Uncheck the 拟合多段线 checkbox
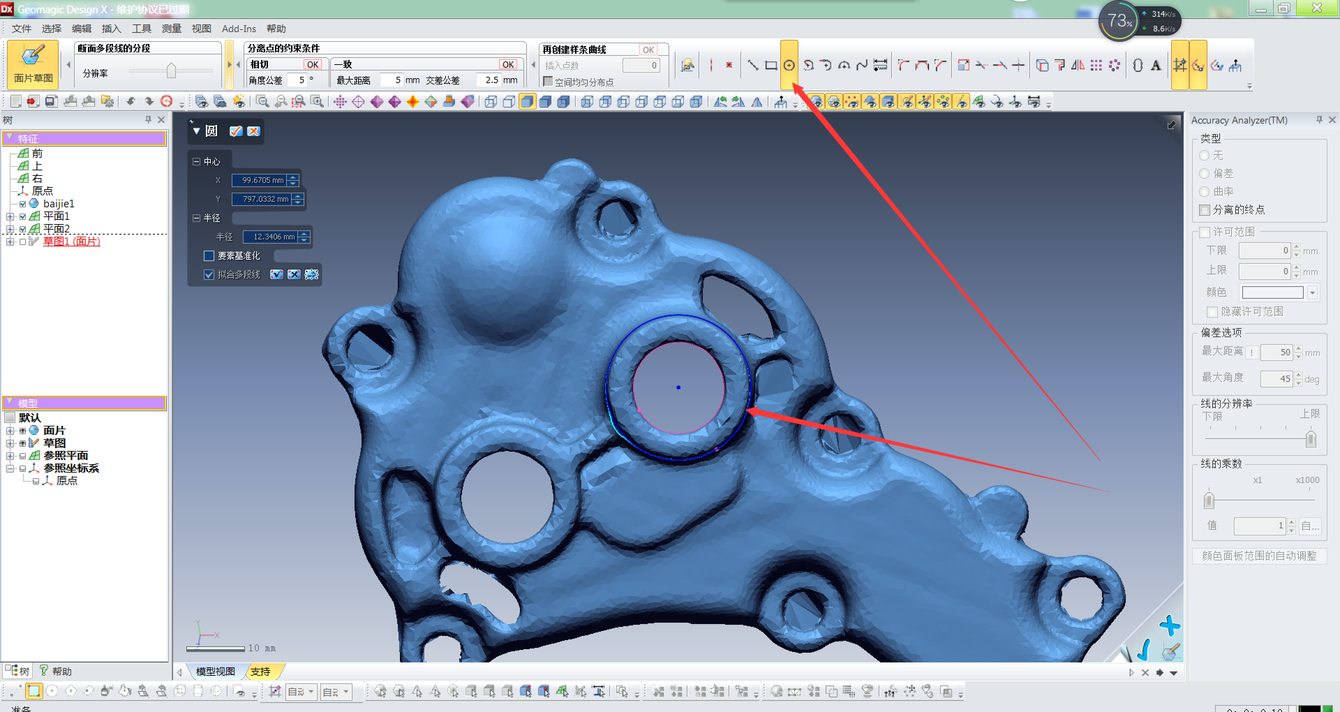Viewport: 1340px width, 712px height. (209, 274)
